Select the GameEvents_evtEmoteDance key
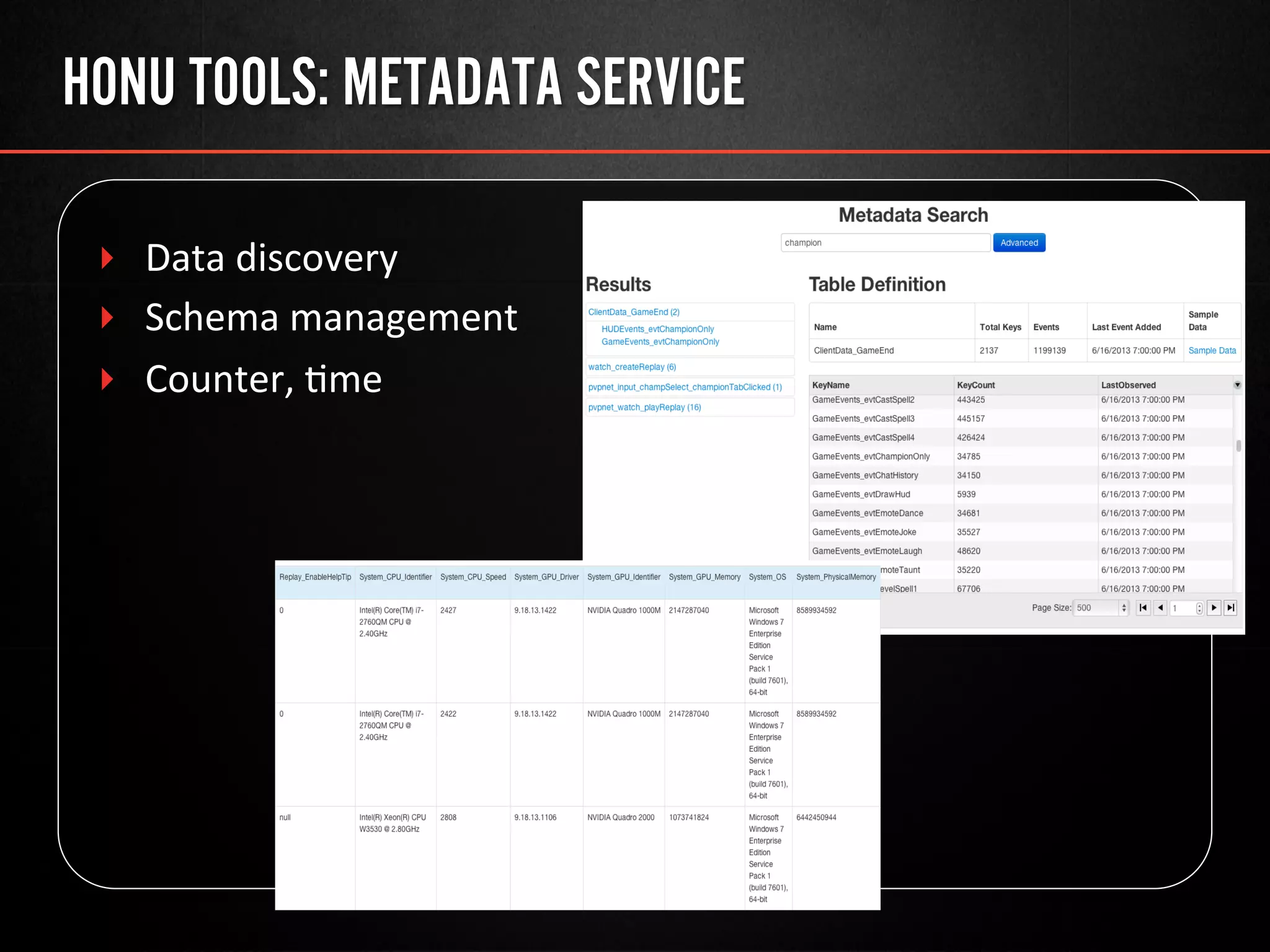The image size is (1270, 952). pyautogui.click(x=867, y=513)
